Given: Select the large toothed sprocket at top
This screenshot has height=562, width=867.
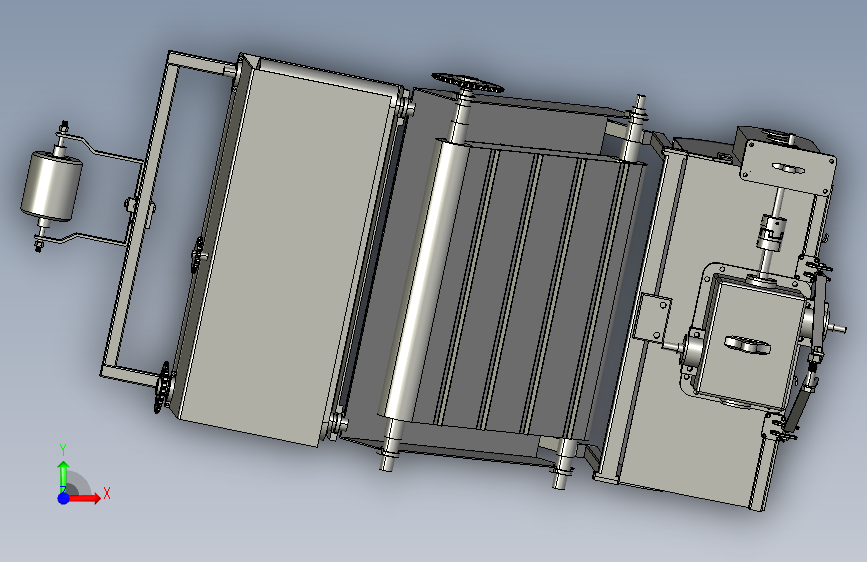Looking at the screenshot, I should pos(468,84).
